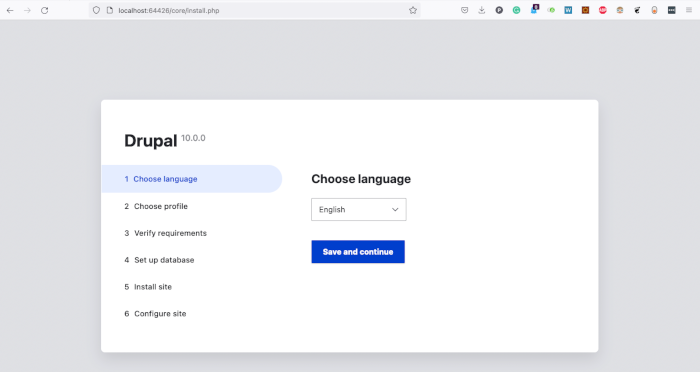Click step 4 Set up database

point(159,260)
